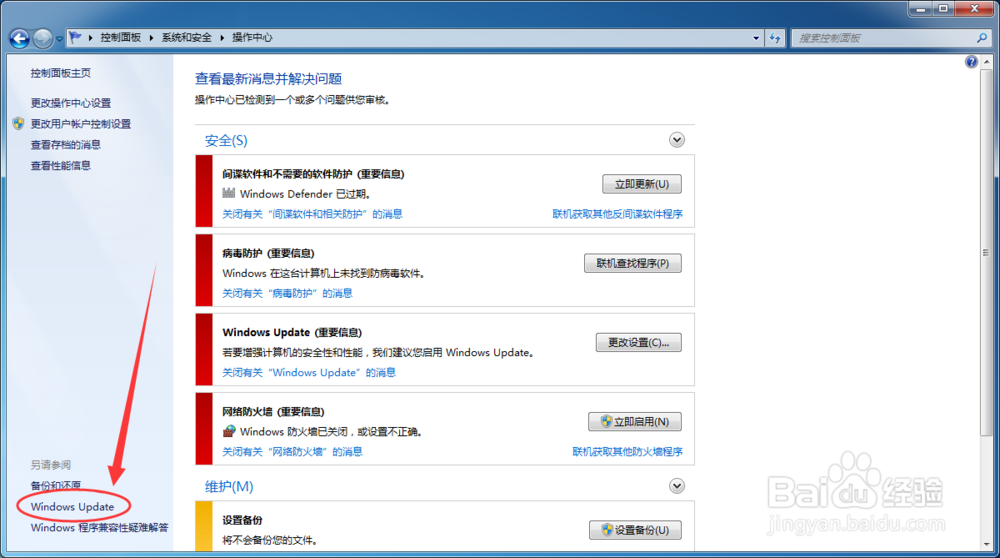Screen dimensions: 1000x558
Task: Open 更改用户帐户控制设置 link
Action: [80, 124]
